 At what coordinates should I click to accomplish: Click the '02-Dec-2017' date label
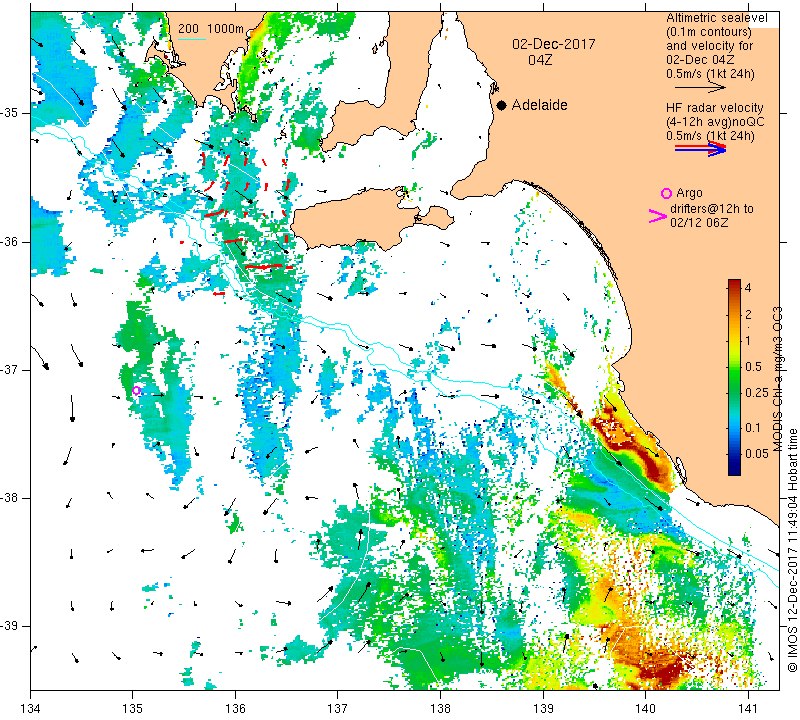[x=554, y=44]
